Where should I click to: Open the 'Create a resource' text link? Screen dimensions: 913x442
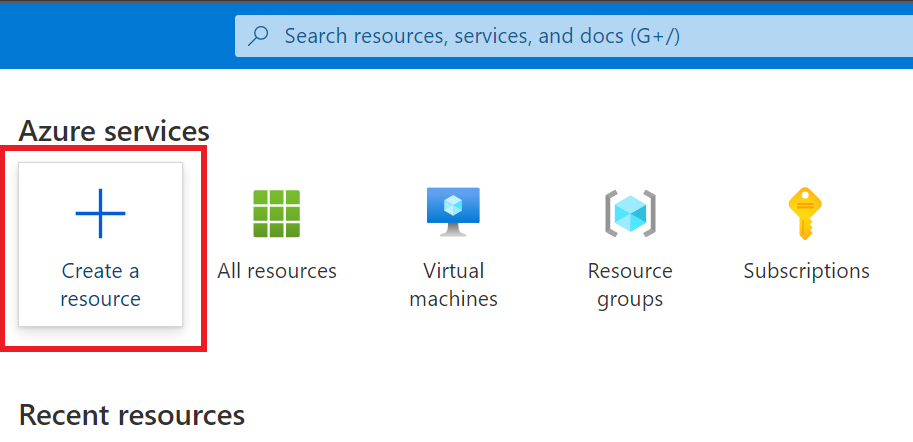(100, 284)
